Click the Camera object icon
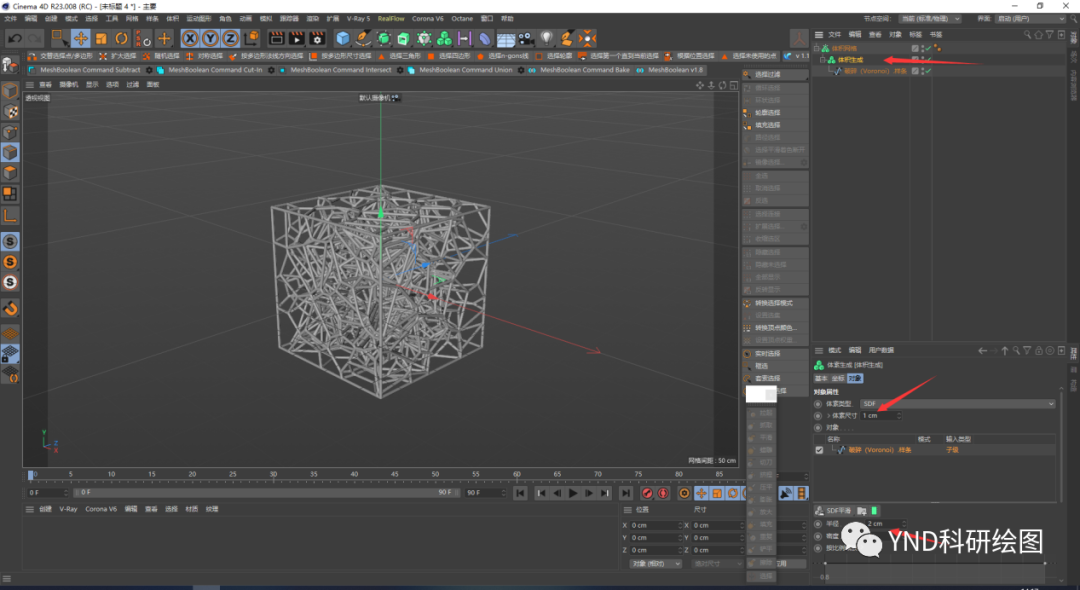The image size is (1080, 590). tap(526, 39)
